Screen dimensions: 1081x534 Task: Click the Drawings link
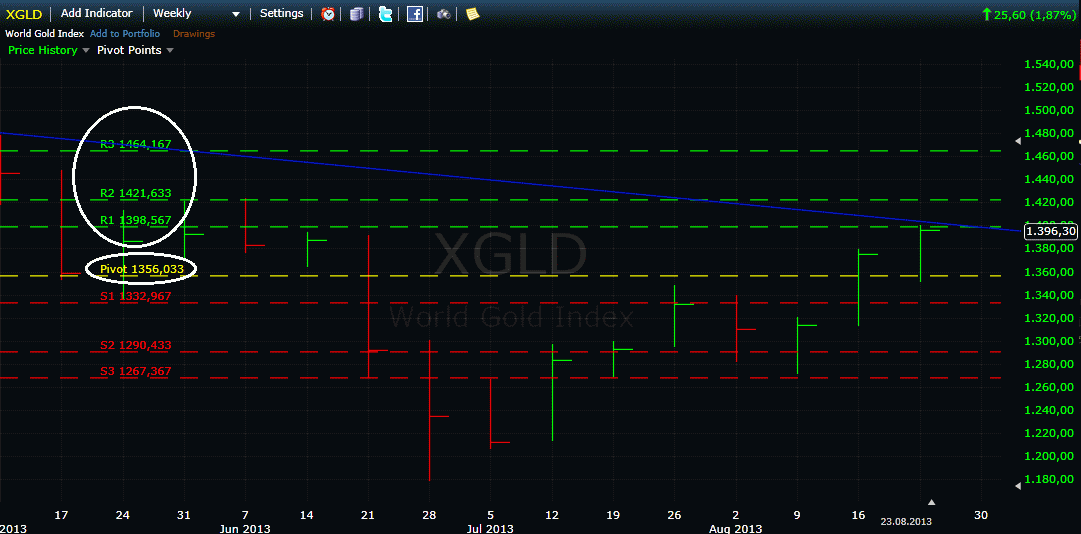tap(194, 34)
